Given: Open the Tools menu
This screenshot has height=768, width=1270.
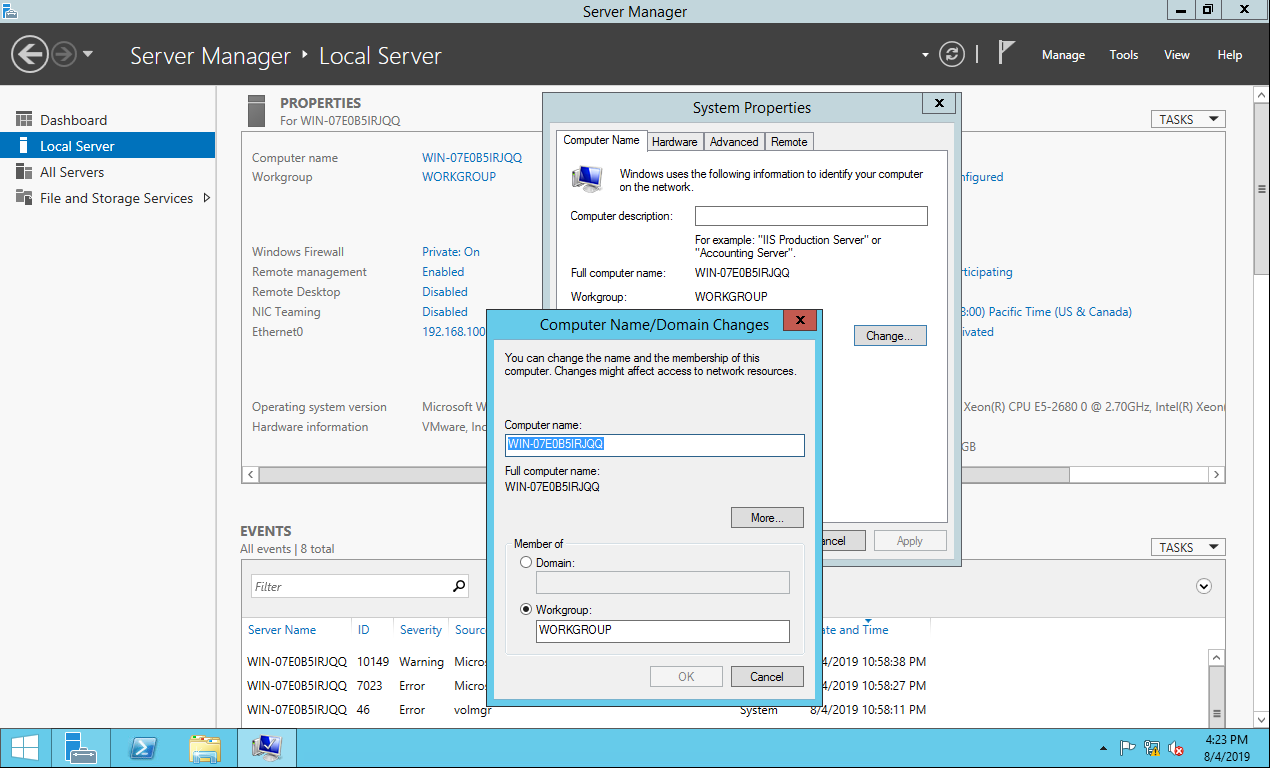Looking at the screenshot, I should 1123,55.
